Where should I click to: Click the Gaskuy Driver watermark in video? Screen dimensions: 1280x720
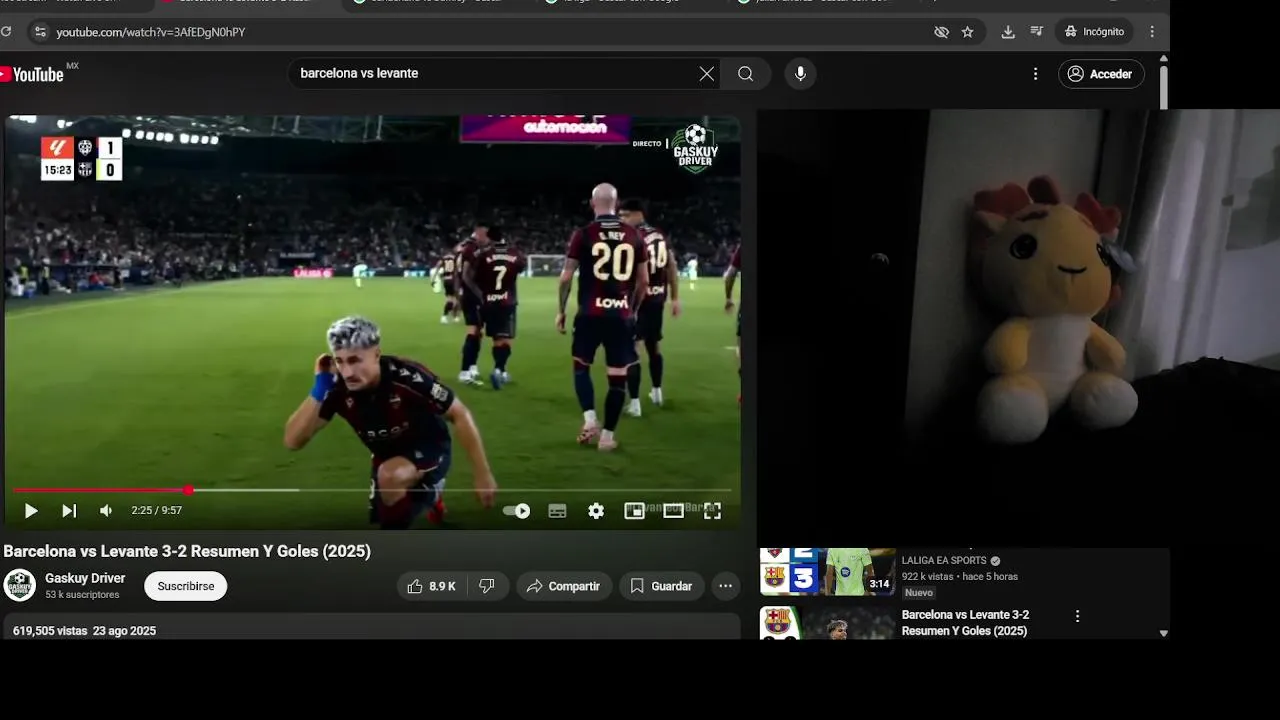695,148
